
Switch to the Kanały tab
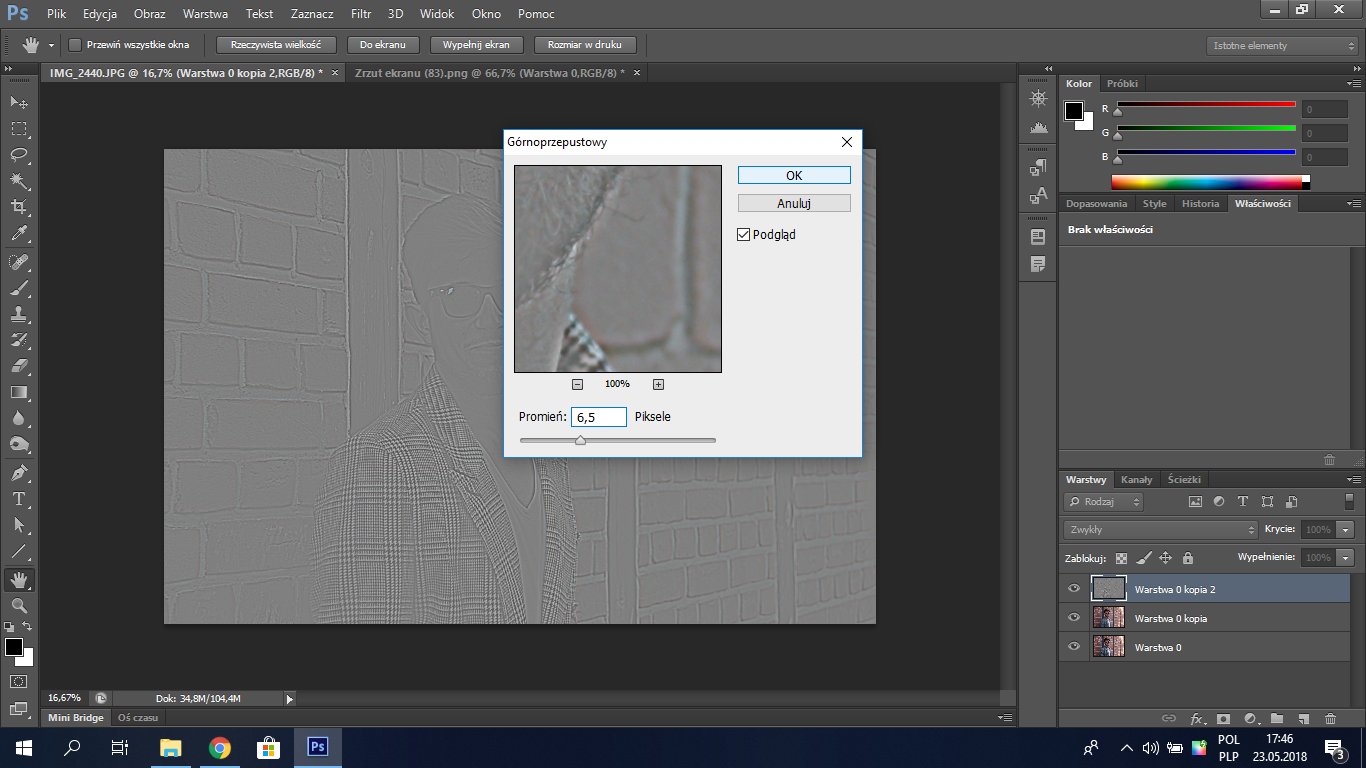click(x=1136, y=480)
